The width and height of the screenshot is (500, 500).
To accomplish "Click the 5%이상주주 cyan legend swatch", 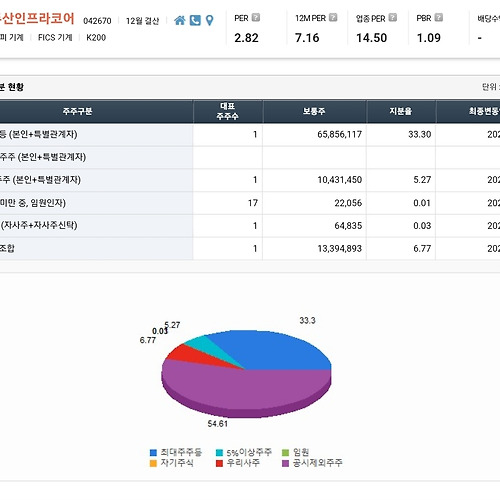I will pyautogui.click(x=219, y=452).
